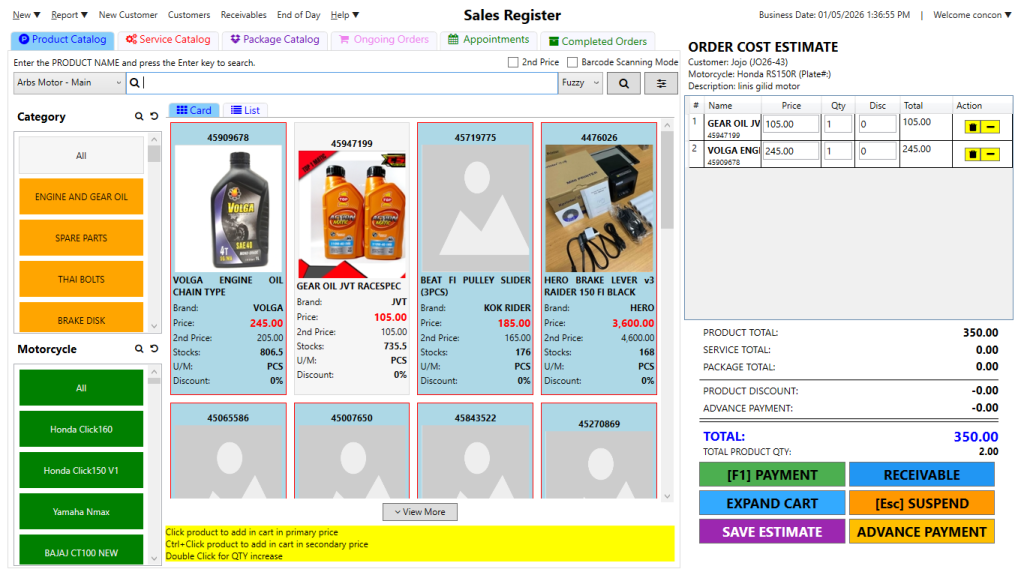This screenshot has height=575, width=1024.
Task: Delete GEAR OIL JVT row with trash icon
Action: (x=969, y=126)
